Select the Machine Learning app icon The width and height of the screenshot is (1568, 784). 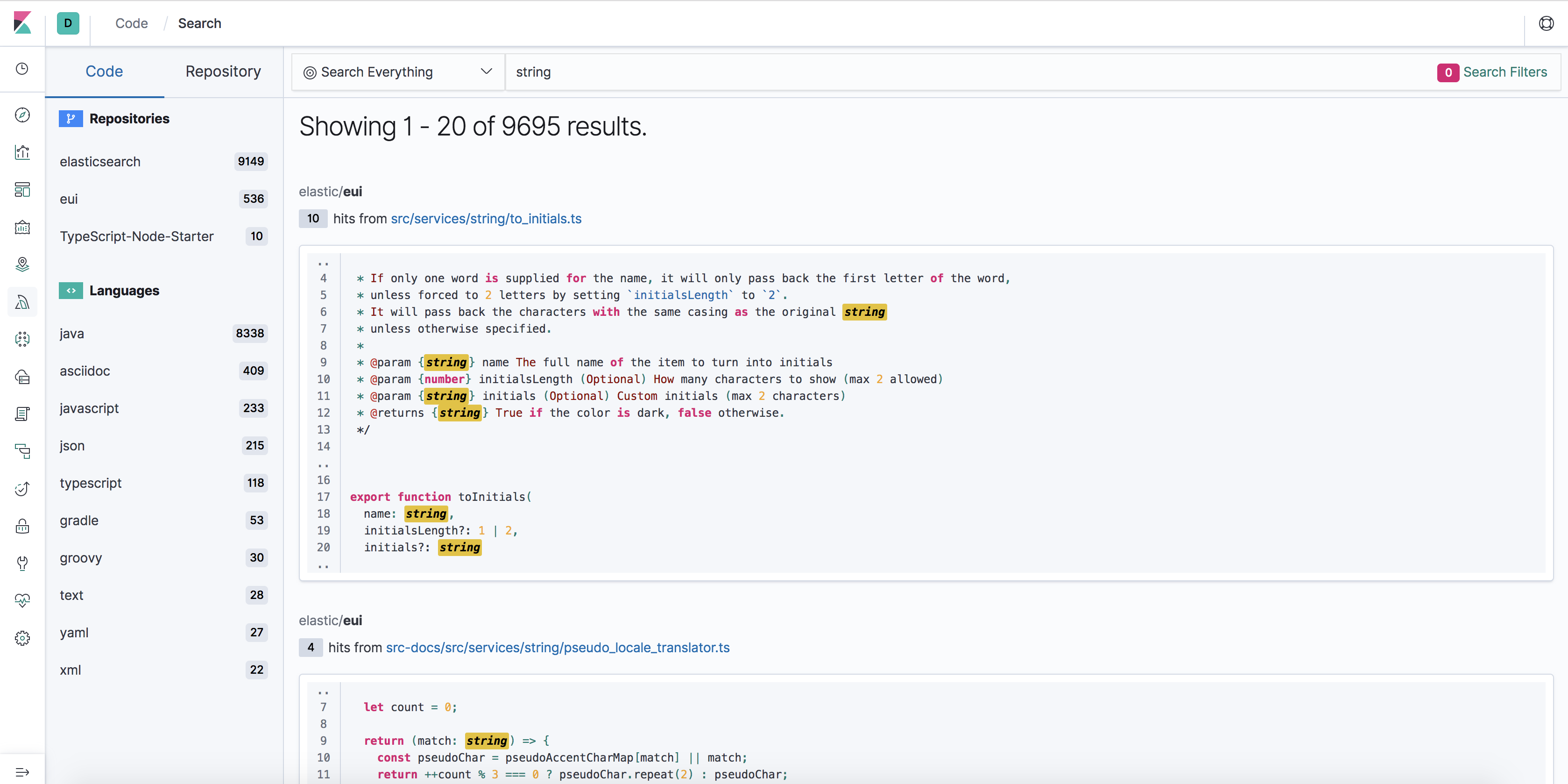tap(22, 339)
